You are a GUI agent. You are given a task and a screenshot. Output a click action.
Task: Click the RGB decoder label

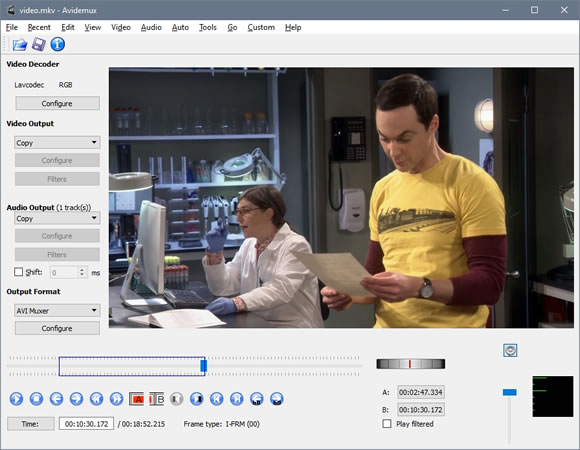65,85
